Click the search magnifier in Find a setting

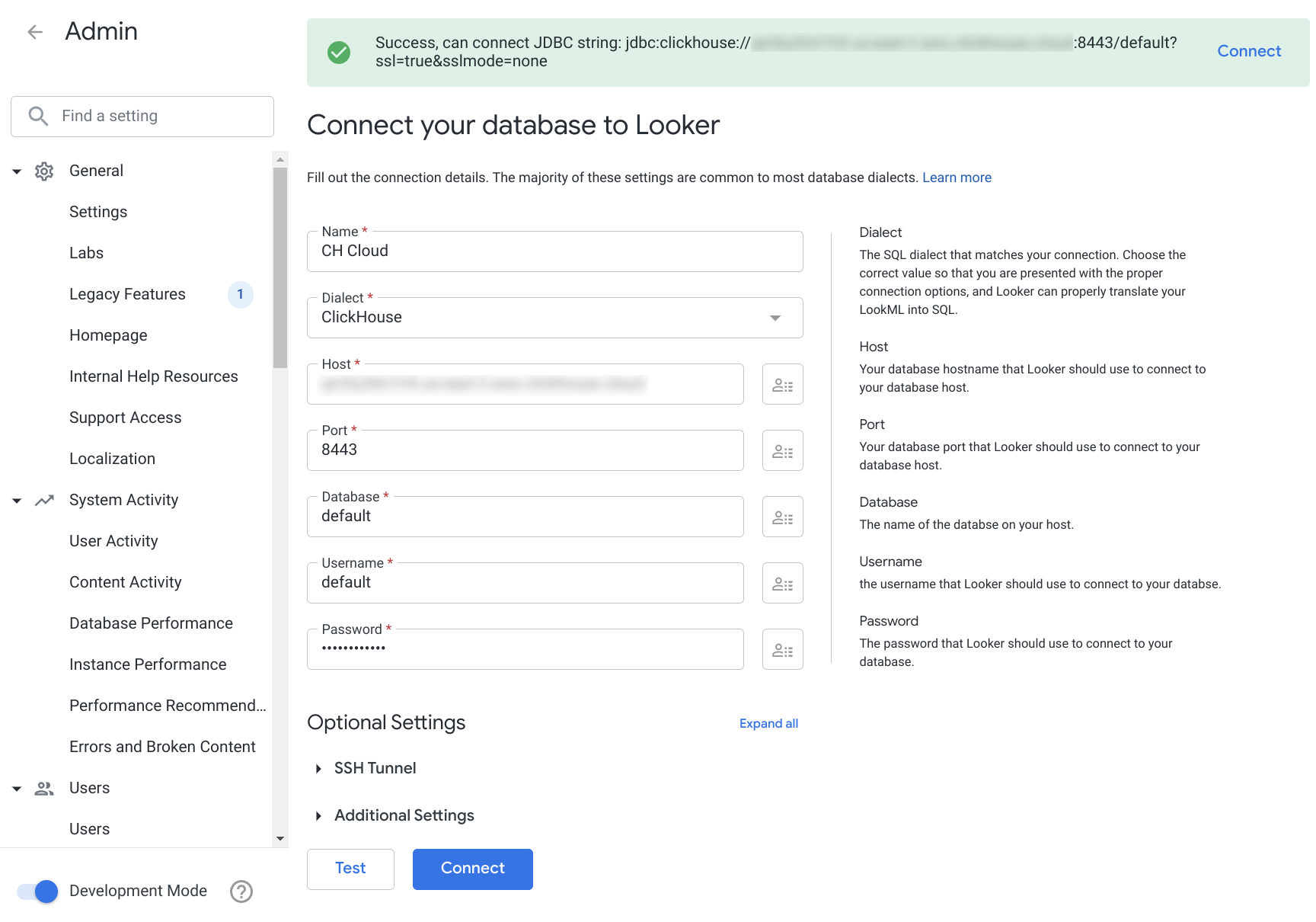(37, 115)
